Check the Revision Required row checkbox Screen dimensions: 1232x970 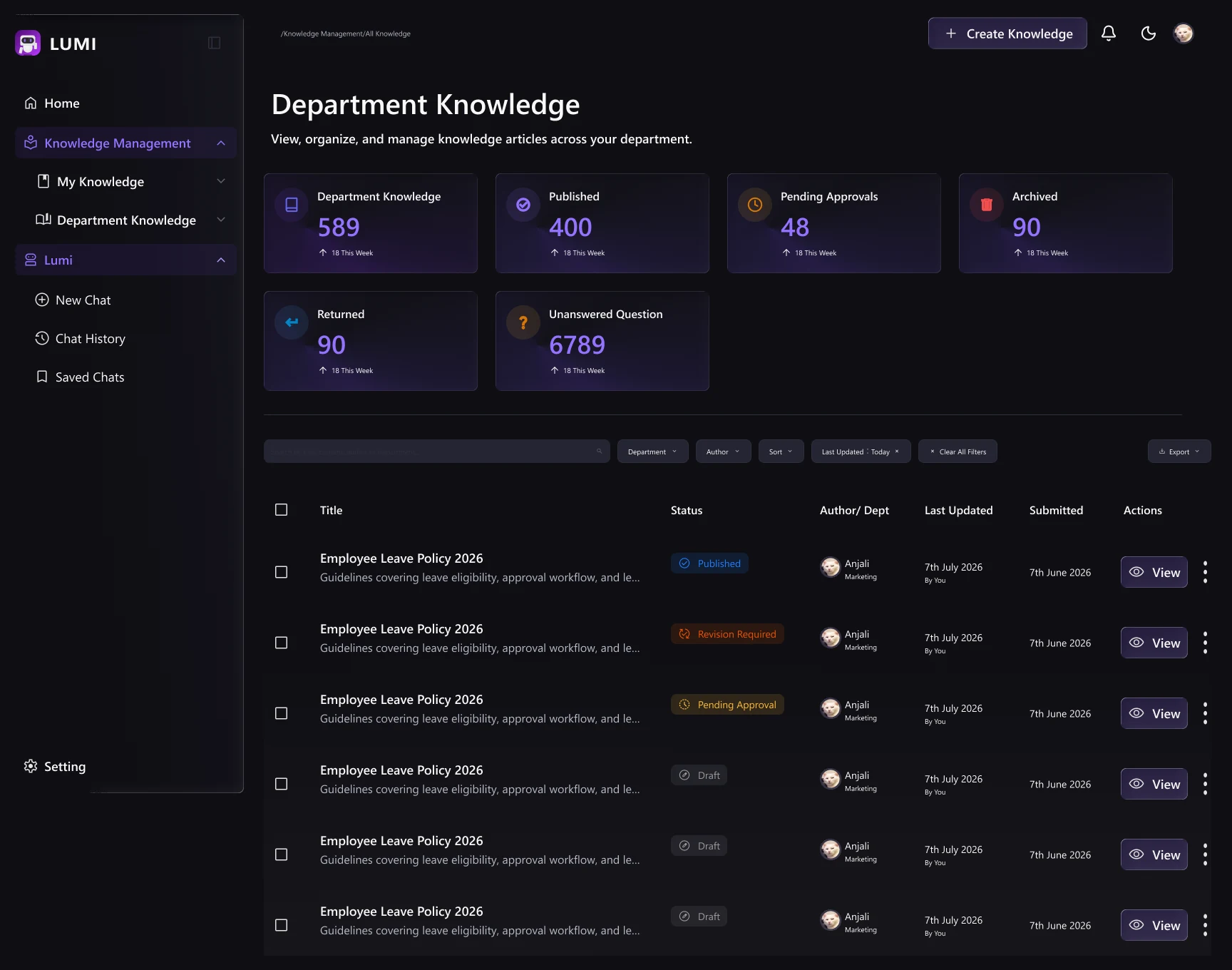pos(282,643)
